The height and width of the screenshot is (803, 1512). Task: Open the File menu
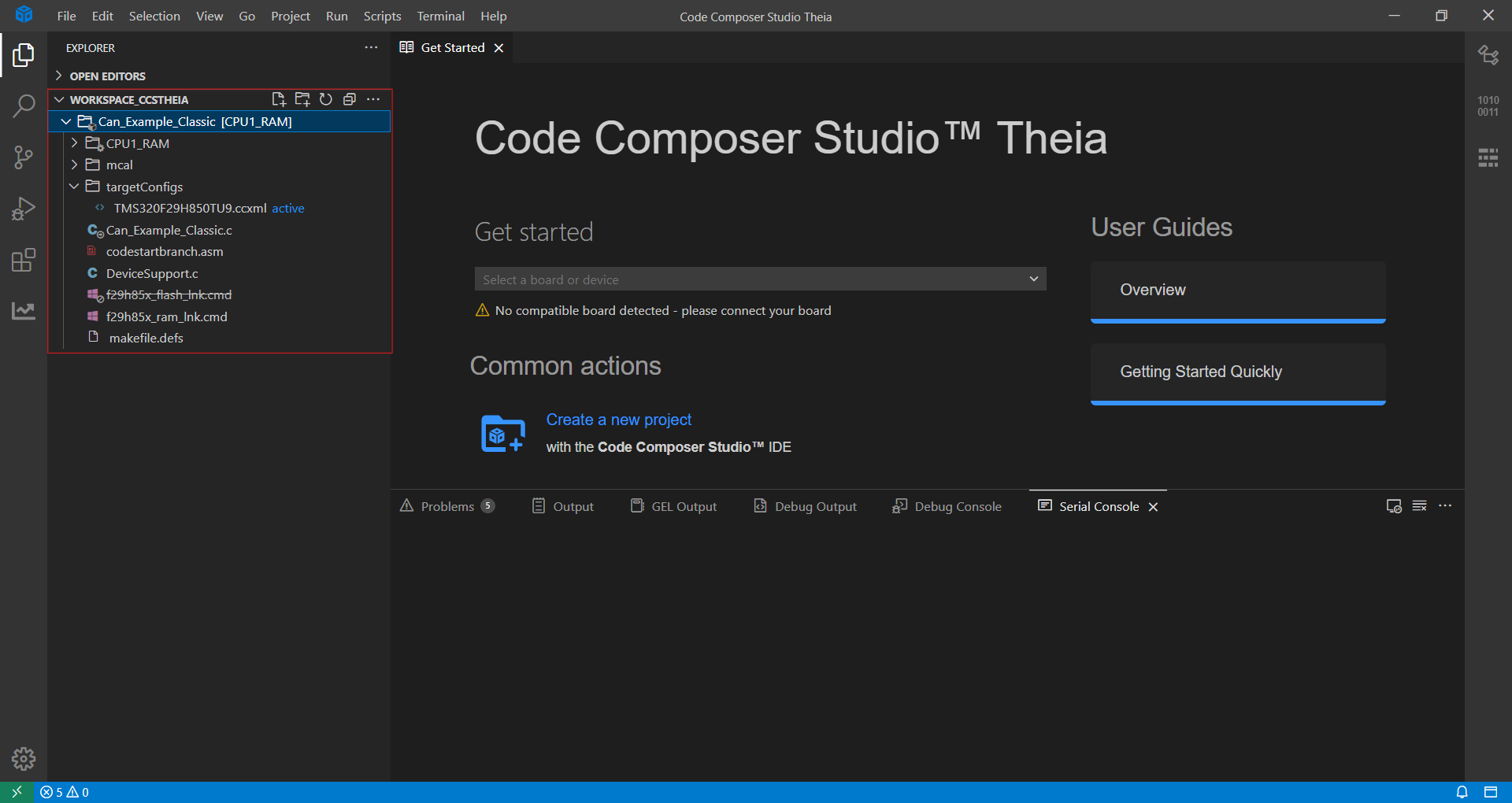(66, 16)
